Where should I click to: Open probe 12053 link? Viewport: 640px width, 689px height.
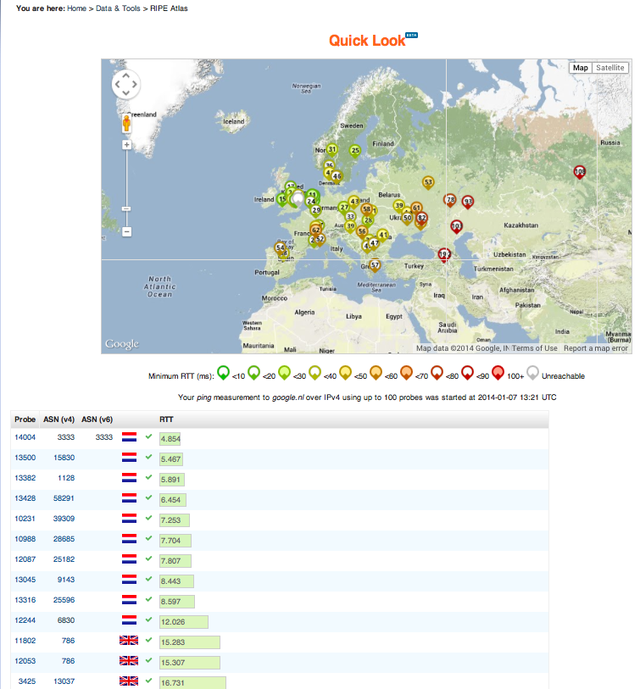click(25, 661)
